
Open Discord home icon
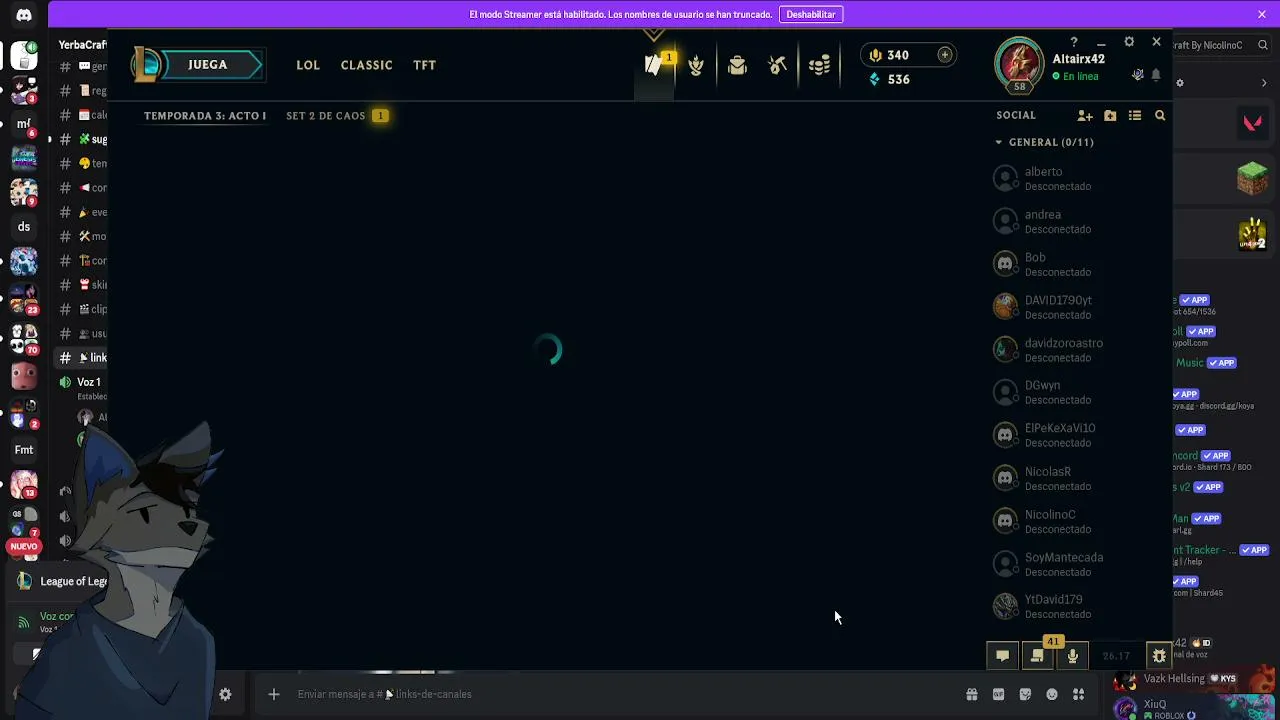[x=24, y=15]
